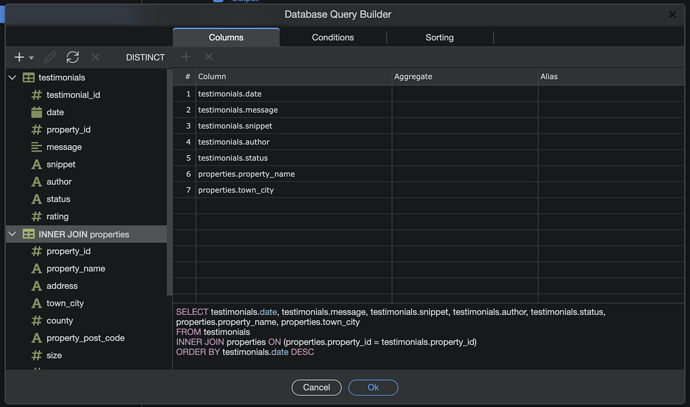
Task: Select the property_post_code field
Action: [85, 338]
